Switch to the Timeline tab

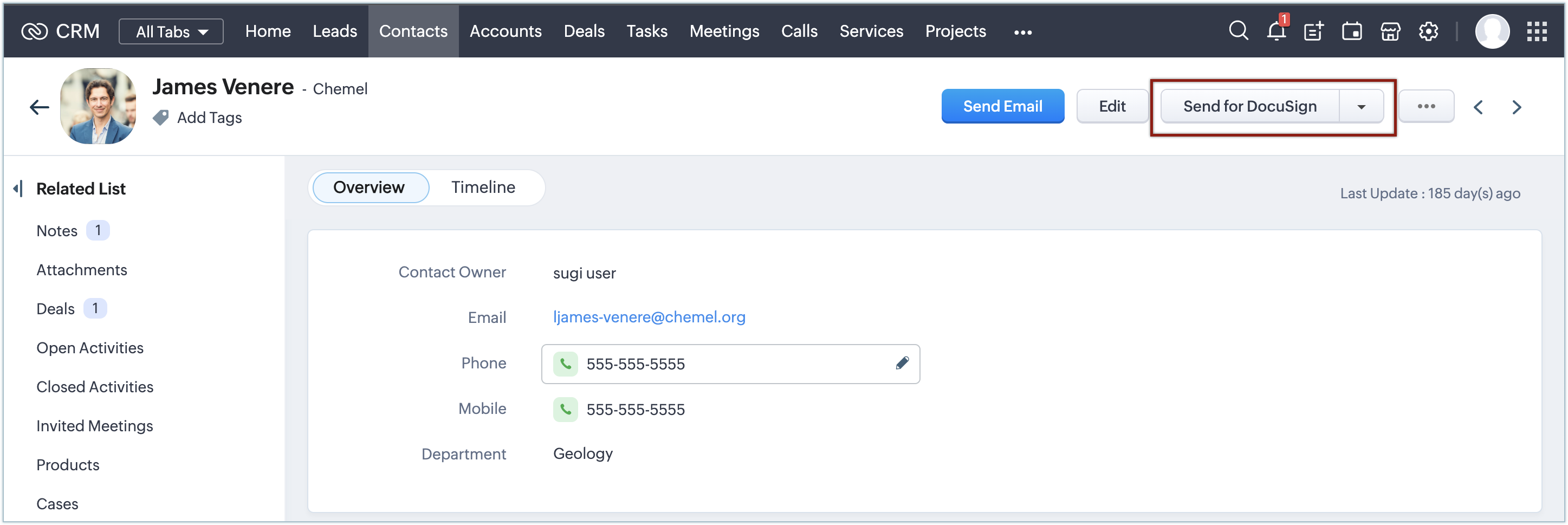tap(483, 187)
